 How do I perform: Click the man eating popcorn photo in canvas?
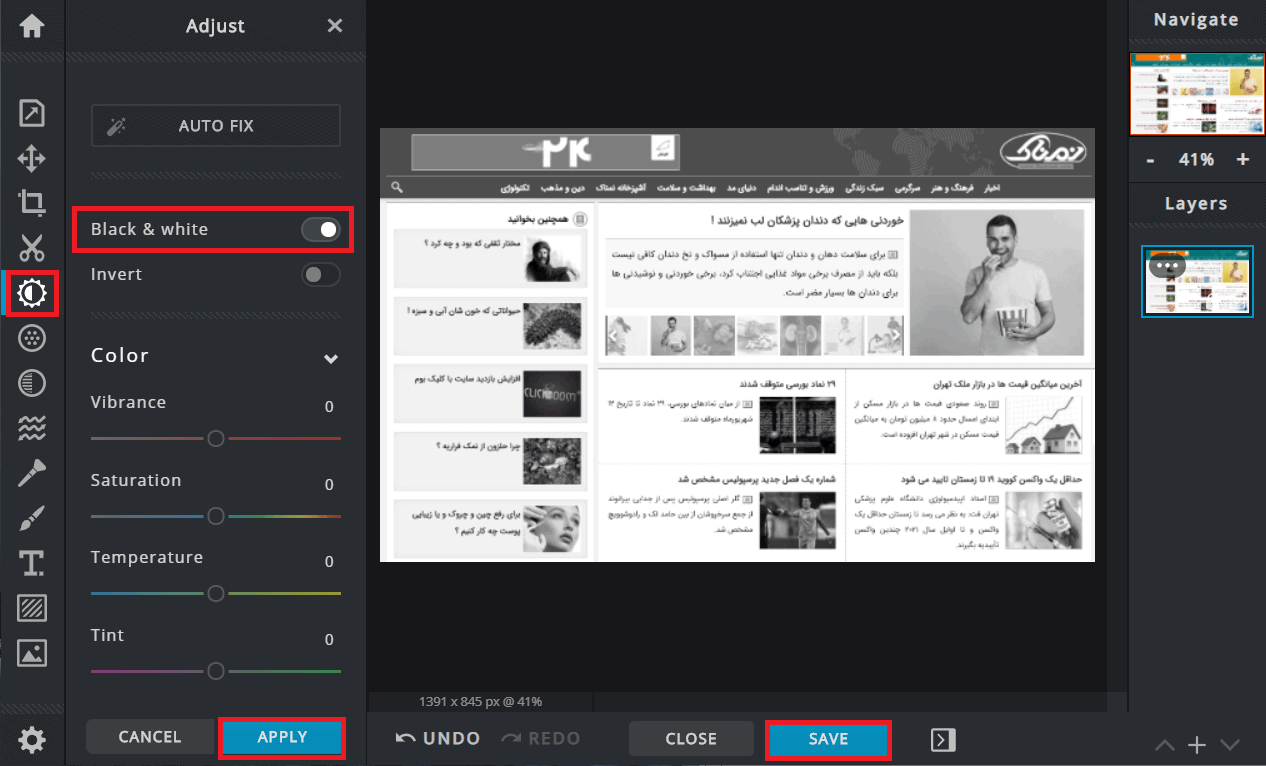[996, 282]
